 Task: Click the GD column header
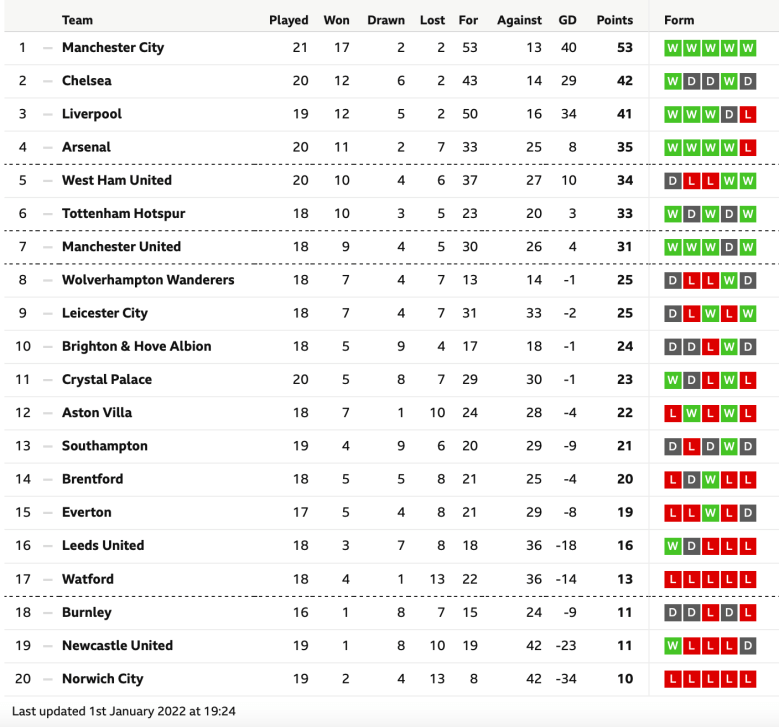[568, 20]
